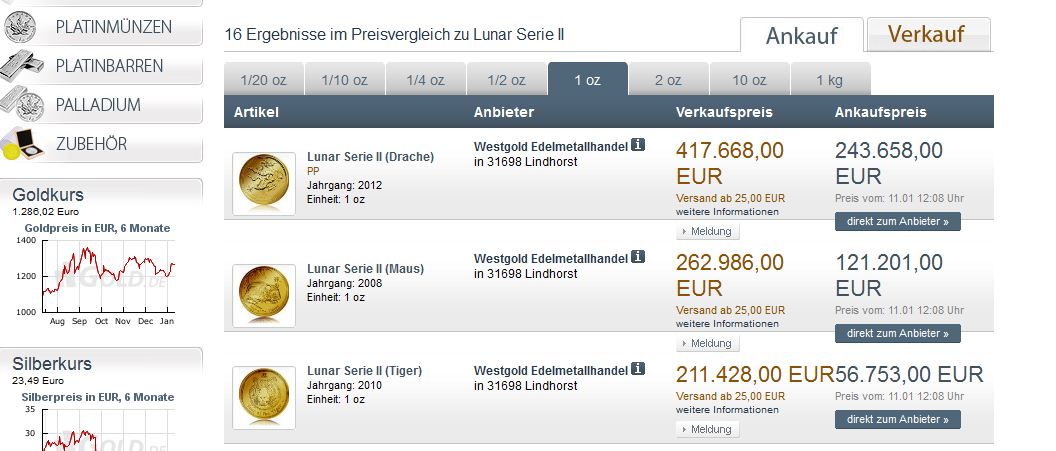Click Meldung button under Drache price

click(x=708, y=232)
